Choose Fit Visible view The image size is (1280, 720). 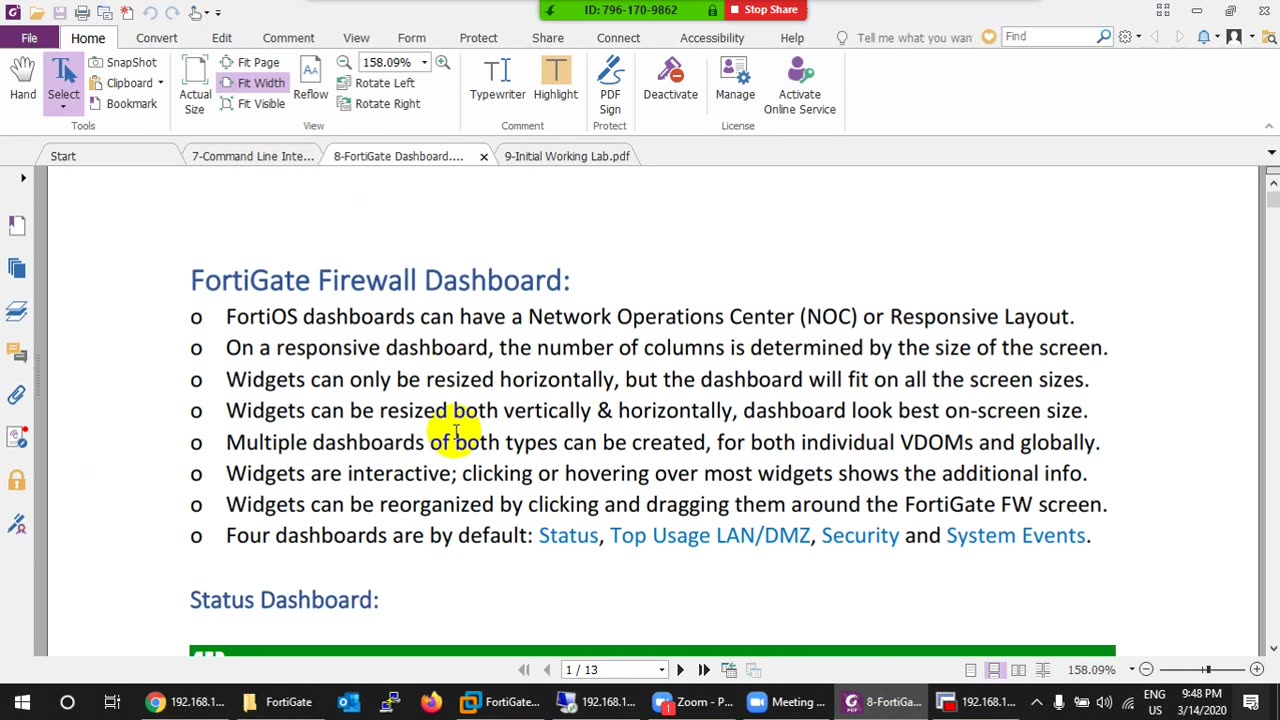pos(252,104)
